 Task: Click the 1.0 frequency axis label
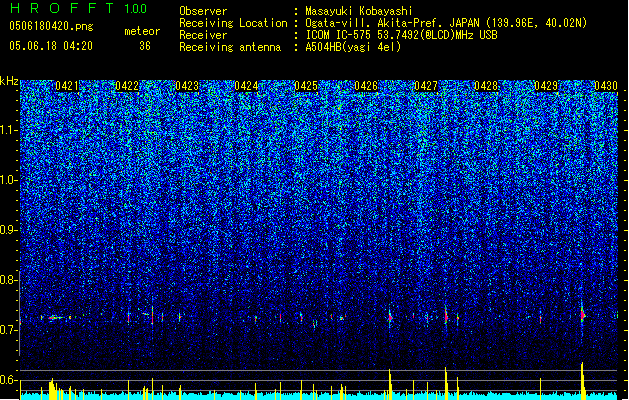pyautogui.click(x=8, y=180)
